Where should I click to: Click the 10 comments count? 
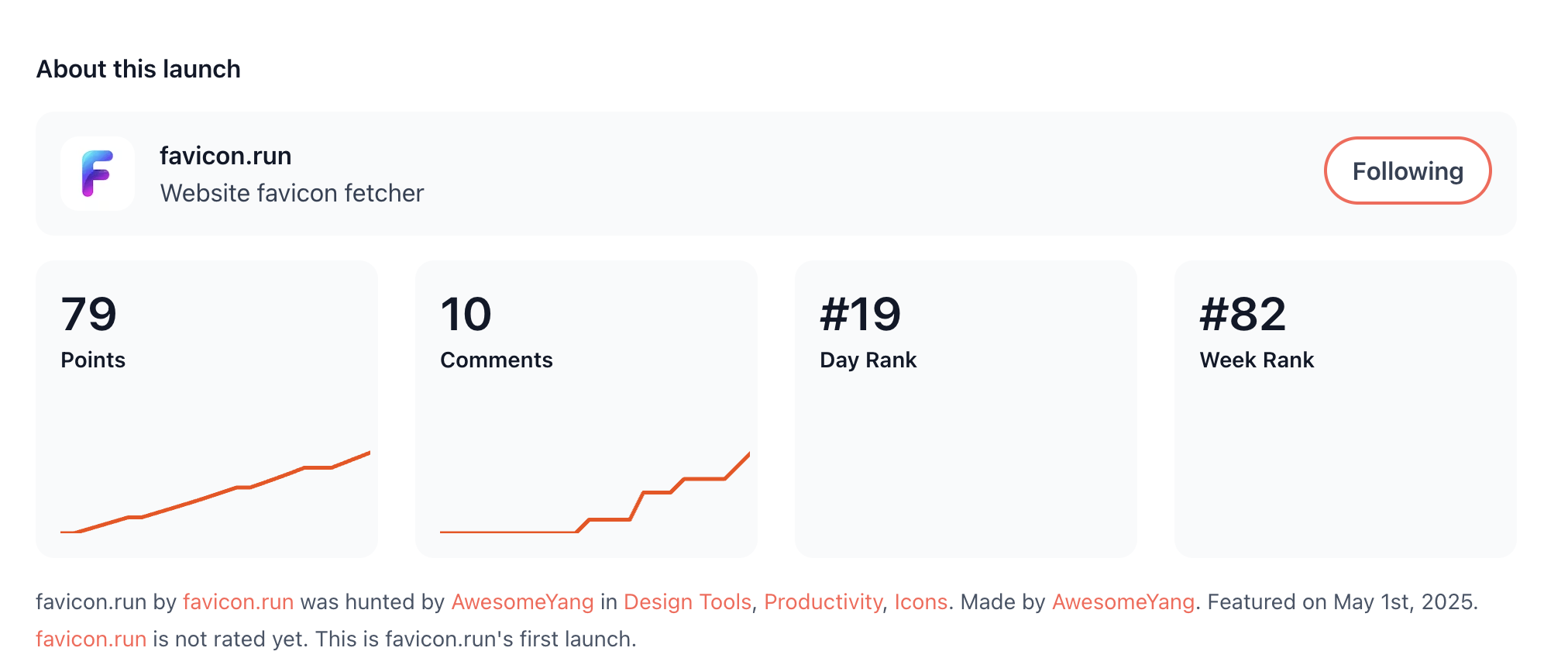click(x=466, y=314)
